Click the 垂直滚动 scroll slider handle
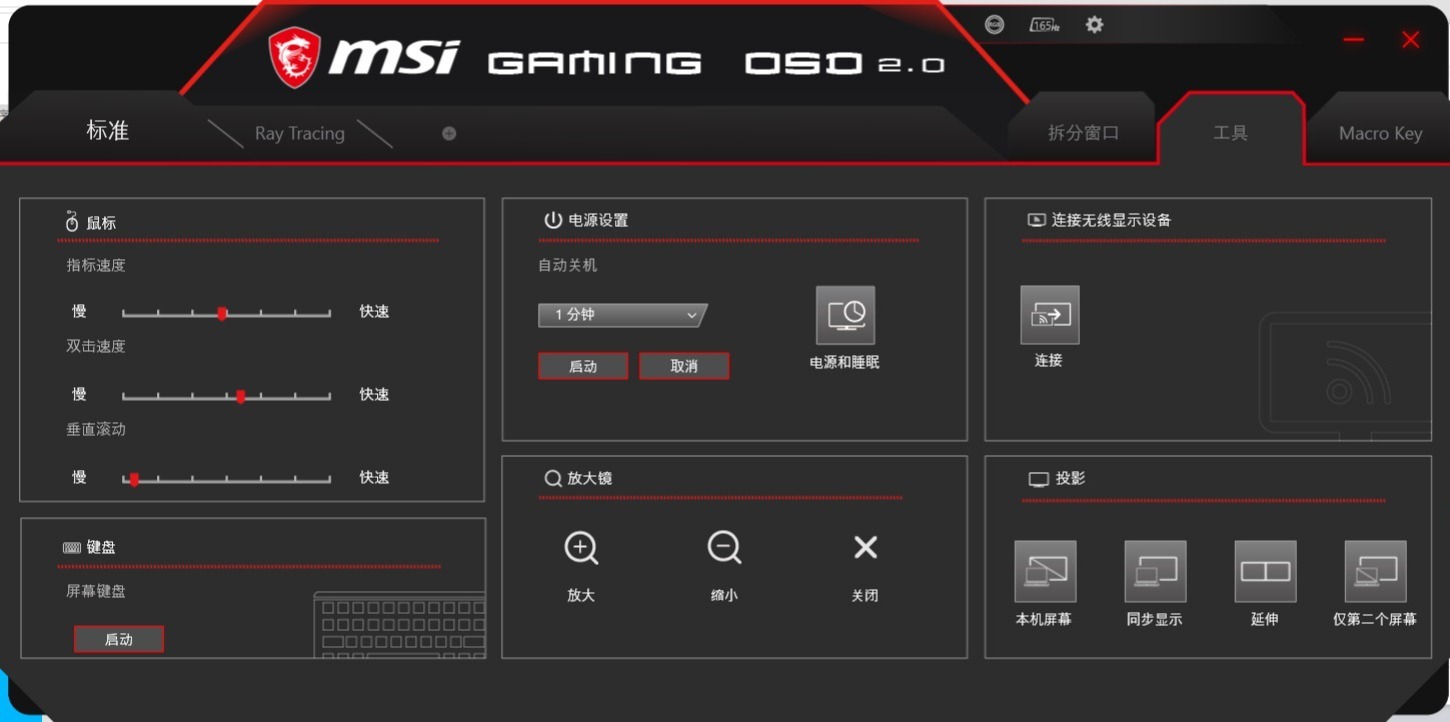1450x722 pixels. click(x=134, y=479)
